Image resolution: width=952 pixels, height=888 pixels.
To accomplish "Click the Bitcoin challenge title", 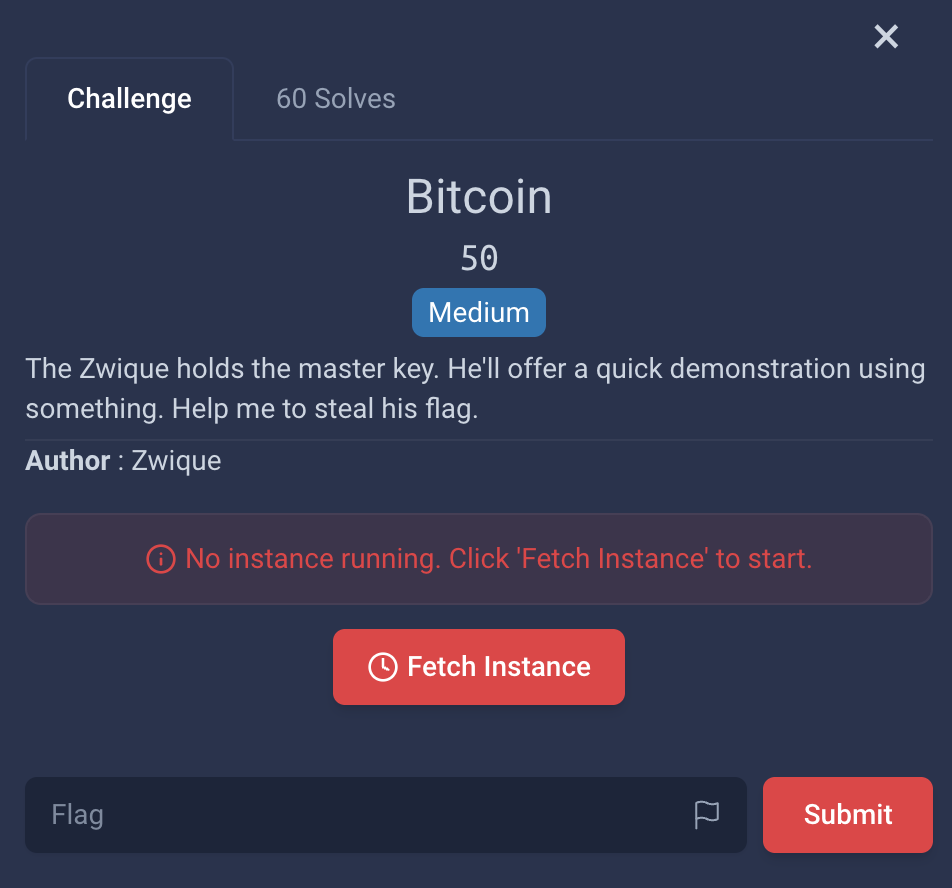I will click(479, 197).
